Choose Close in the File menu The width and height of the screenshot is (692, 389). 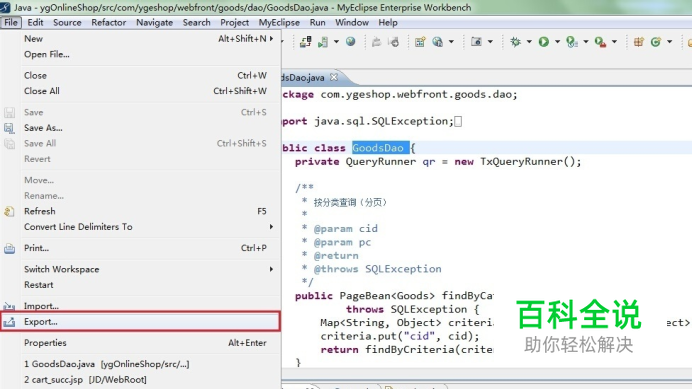coord(140,76)
